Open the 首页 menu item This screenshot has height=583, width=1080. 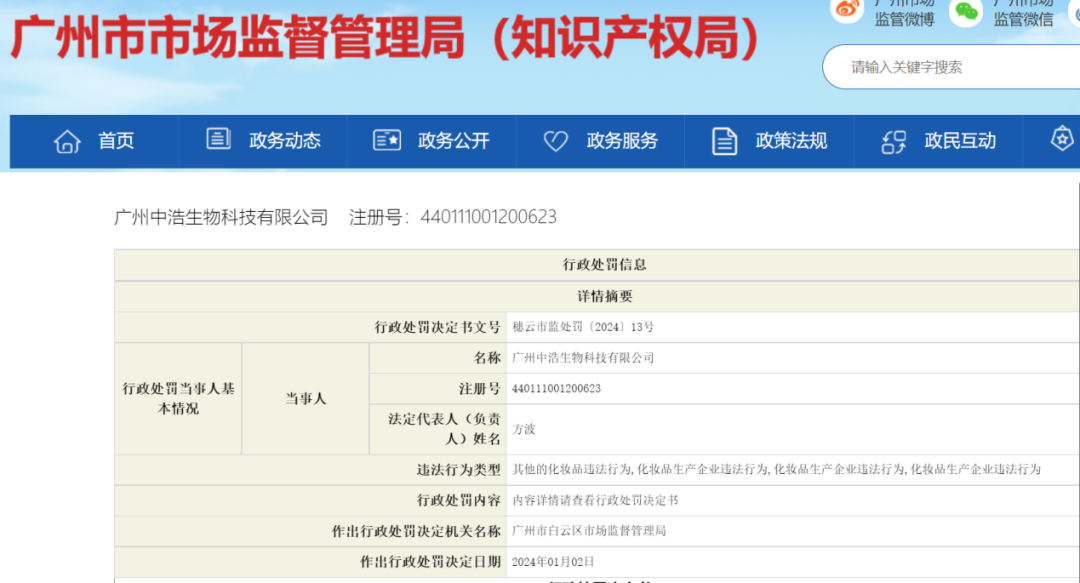click(x=116, y=141)
